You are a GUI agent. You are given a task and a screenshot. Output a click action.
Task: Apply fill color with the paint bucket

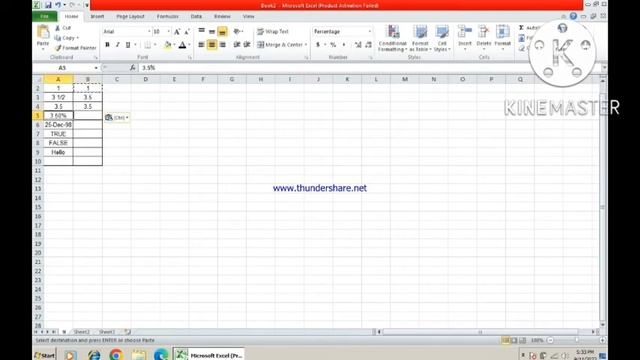point(167,45)
